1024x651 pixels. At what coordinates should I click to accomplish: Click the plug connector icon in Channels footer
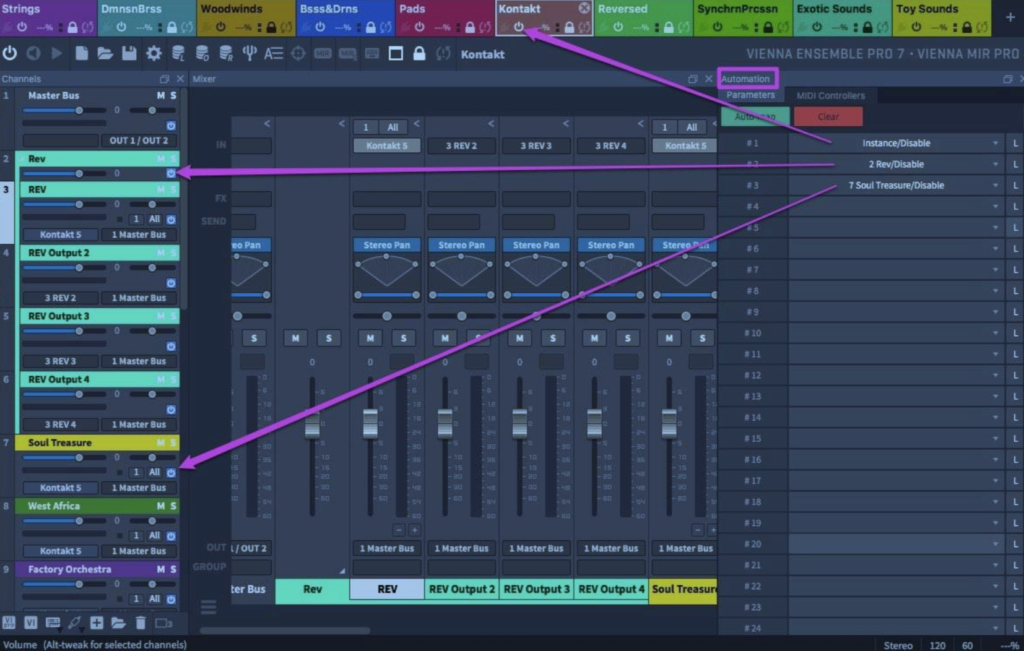pyautogui.click(x=74, y=623)
